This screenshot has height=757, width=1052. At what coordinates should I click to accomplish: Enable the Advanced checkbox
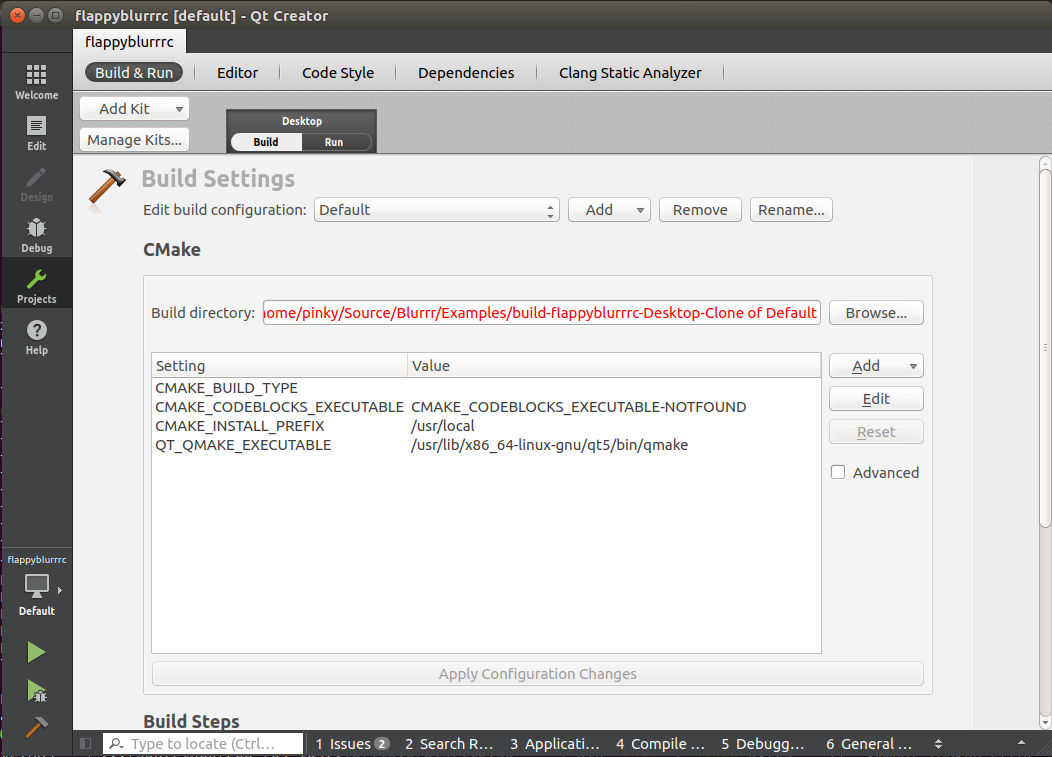coord(838,472)
